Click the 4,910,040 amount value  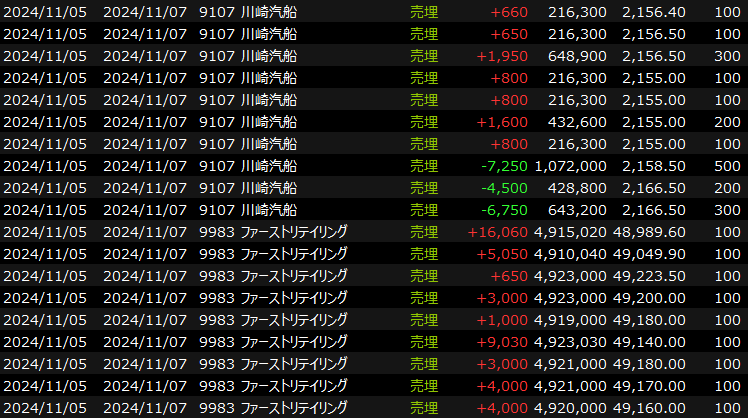tap(570, 254)
